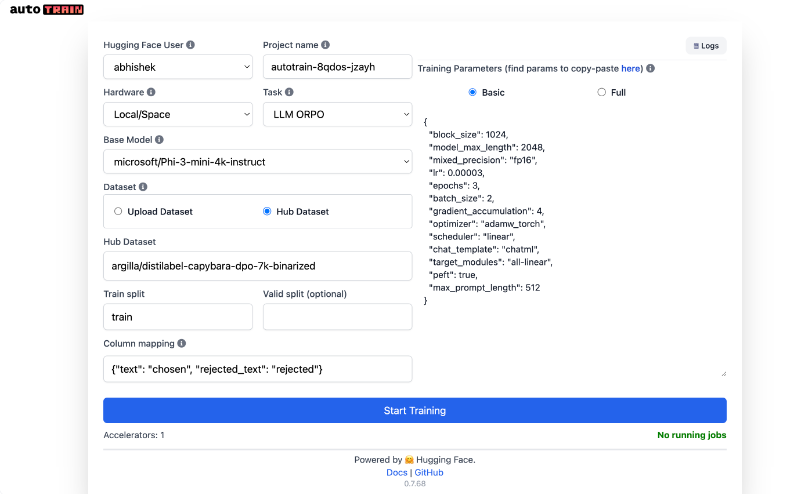This screenshot has height=494, width=803.
Task: Click info icon next to Hugging Face User
Action: (x=191, y=45)
